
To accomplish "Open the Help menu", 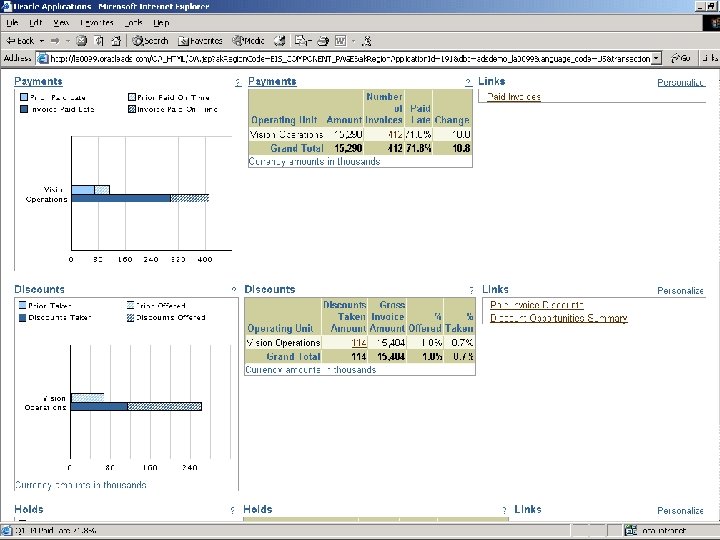I will 161,22.
